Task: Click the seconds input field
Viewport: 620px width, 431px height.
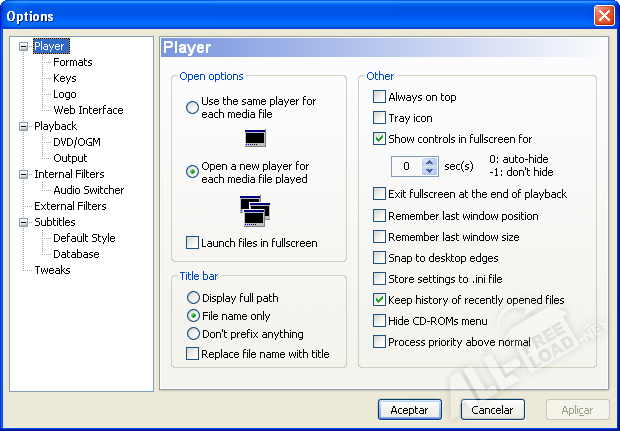Action: pos(406,167)
